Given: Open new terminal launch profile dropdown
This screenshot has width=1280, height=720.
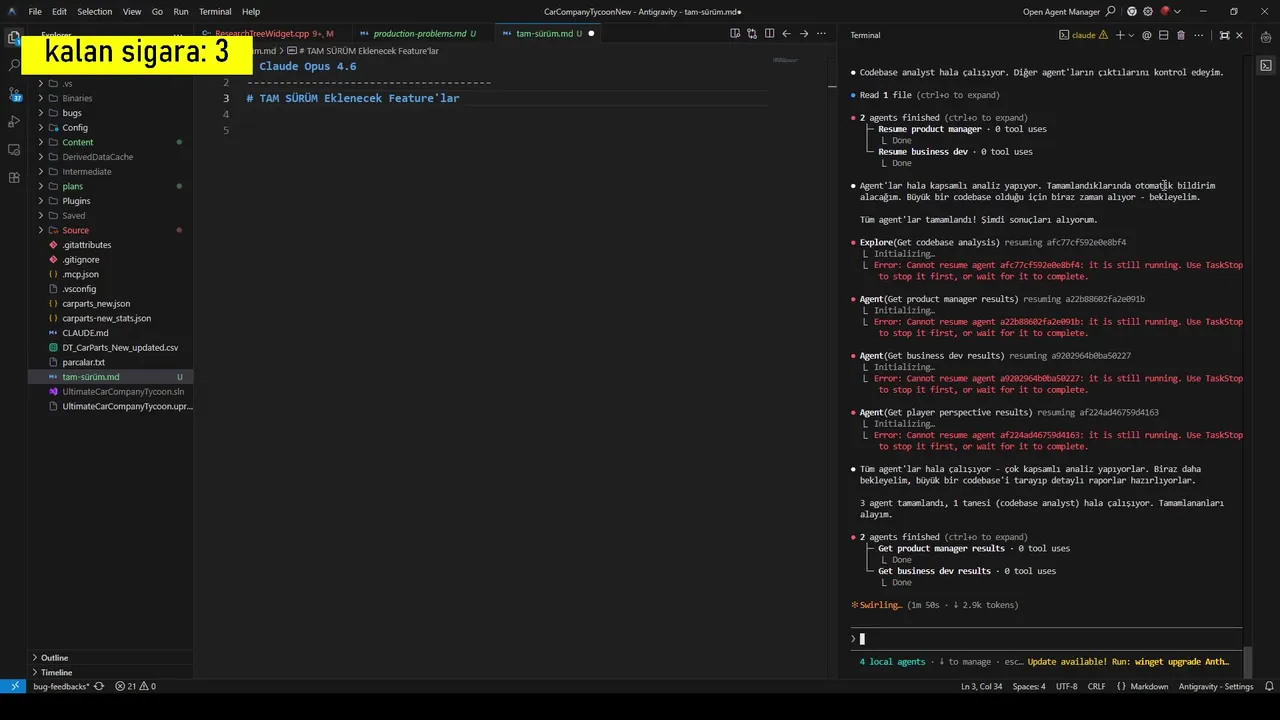Looking at the screenshot, I should (x=1131, y=35).
